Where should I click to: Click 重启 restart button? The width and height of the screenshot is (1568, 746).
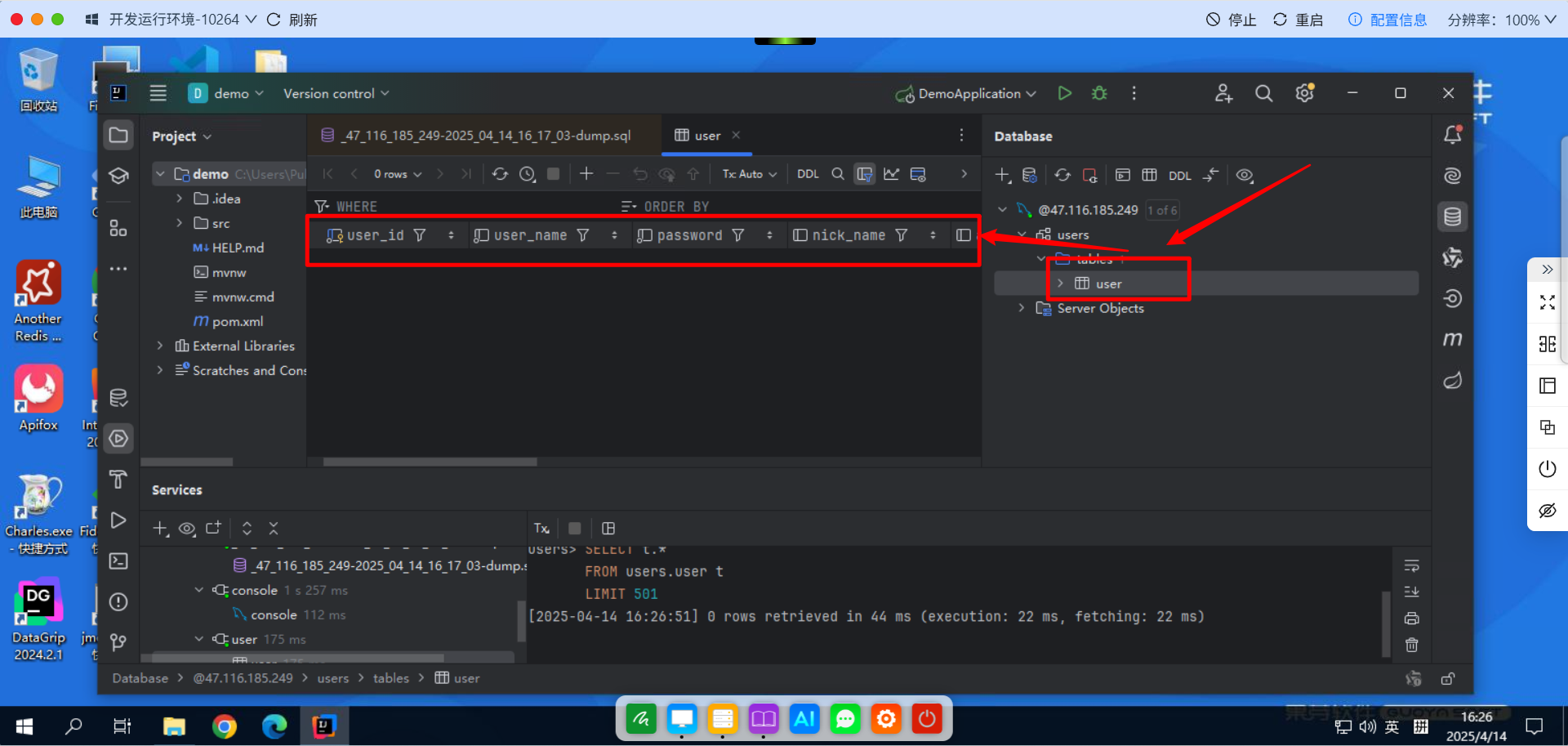(1298, 20)
